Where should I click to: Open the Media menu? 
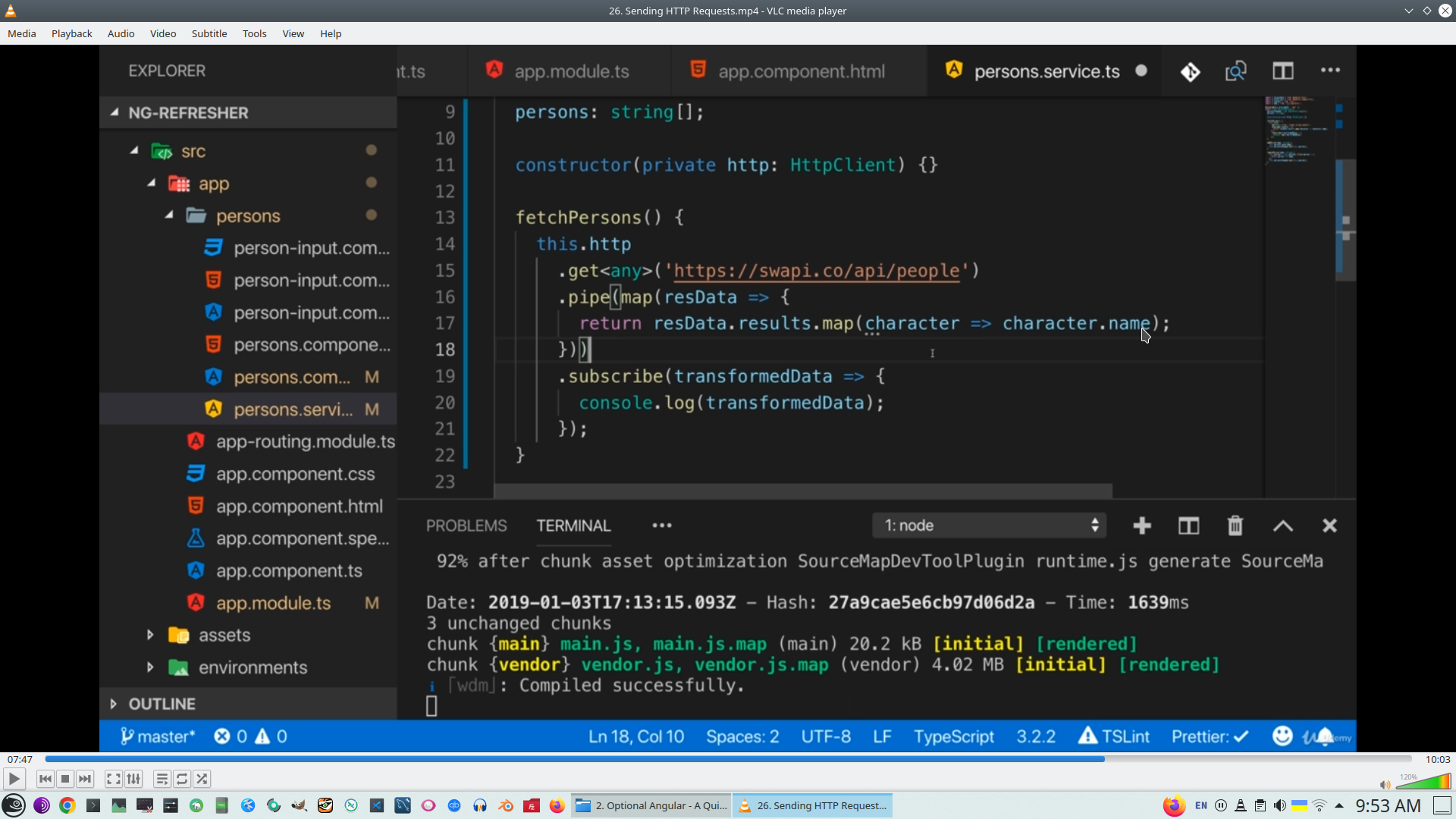(x=21, y=33)
